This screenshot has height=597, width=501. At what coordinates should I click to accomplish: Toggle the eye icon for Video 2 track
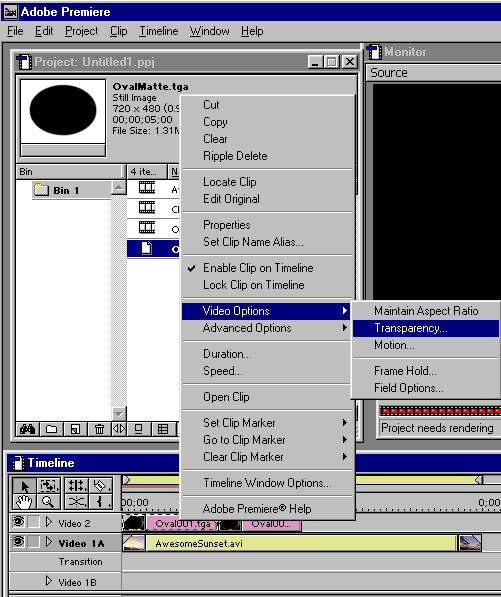(18, 522)
